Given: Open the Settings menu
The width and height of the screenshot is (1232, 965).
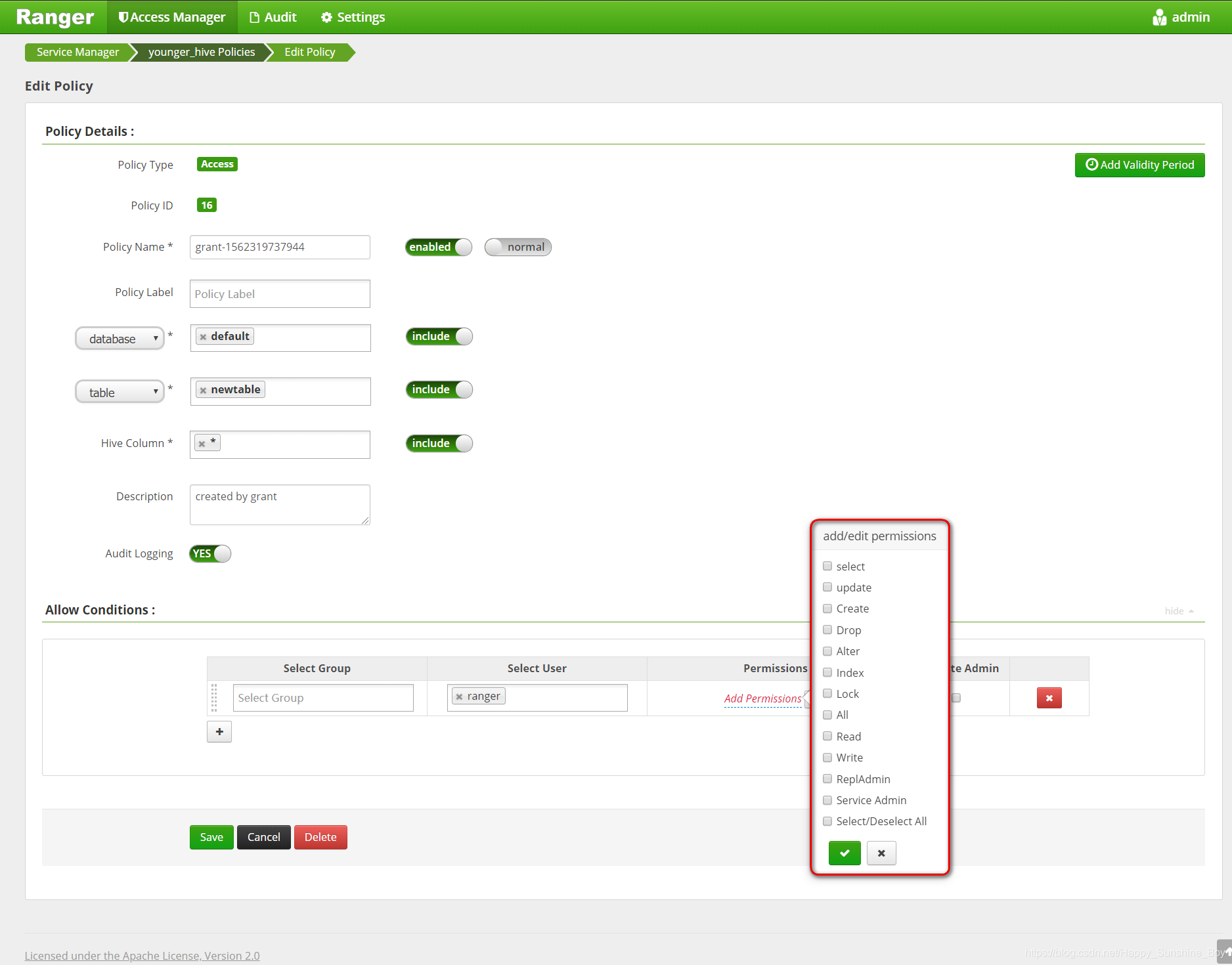Looking at the screenshot, I should pyautogui.click(x=352, y=17).
